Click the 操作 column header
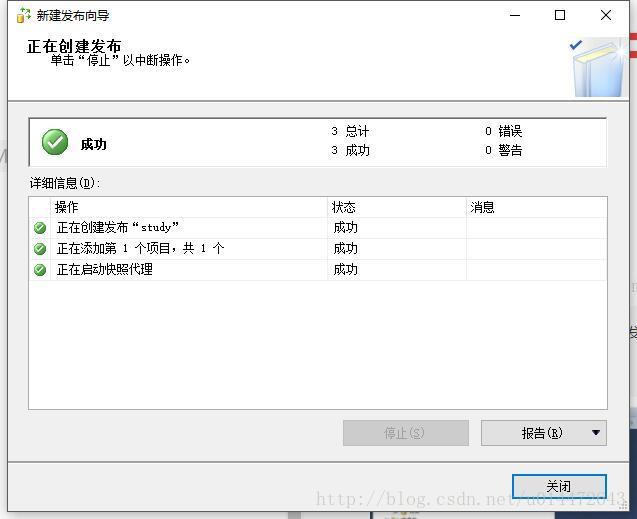Viewport: 637px width, 519px height. pyautogui.click(x=189, y=207)
